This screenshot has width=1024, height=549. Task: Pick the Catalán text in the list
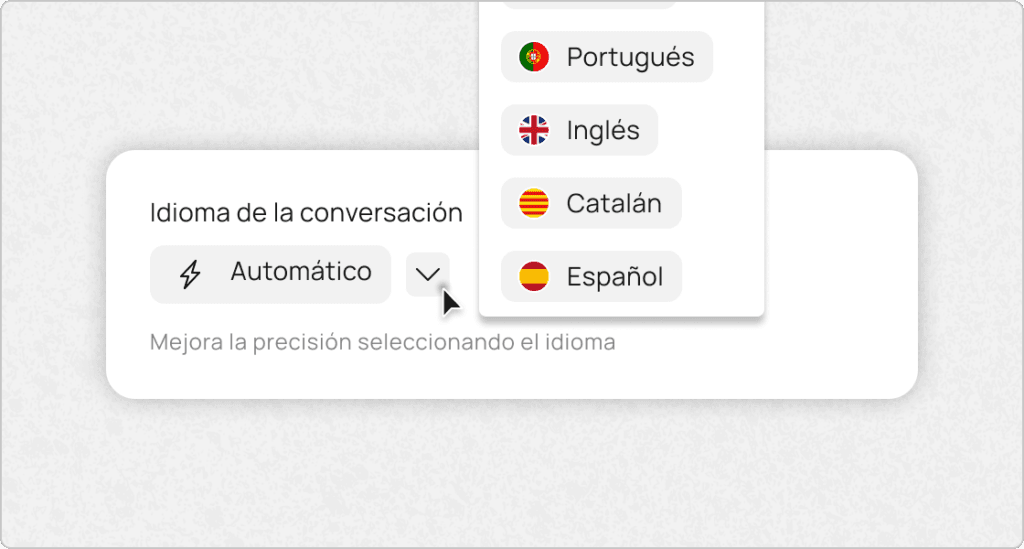[614, 204]
